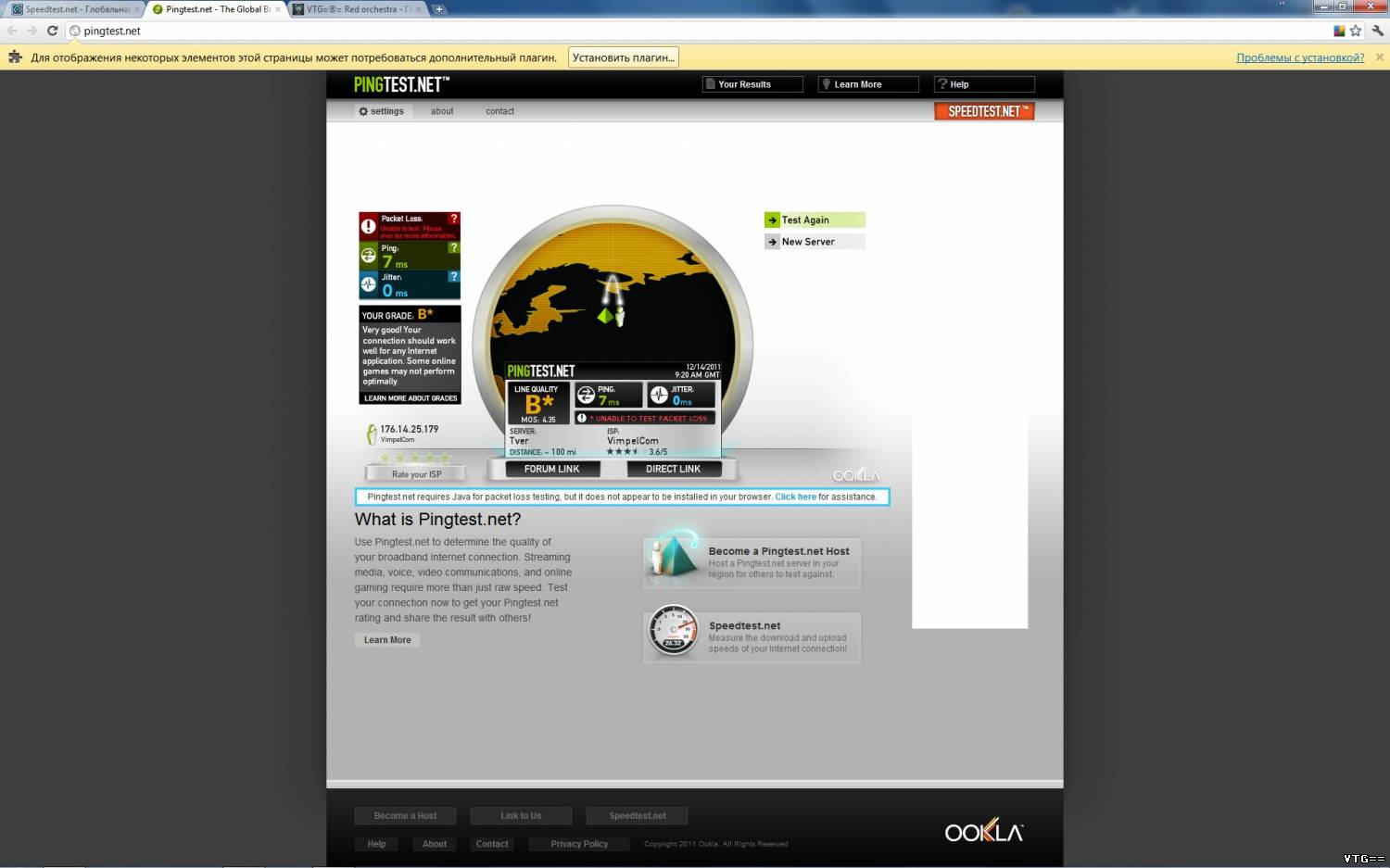
Task: Click the green server pyramid on the map
Action: 604,316
